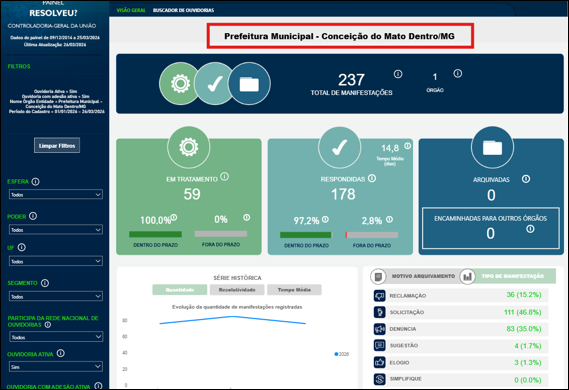
Task: Switch to the Visão Geral tab
Action: (x=131, y=10)
